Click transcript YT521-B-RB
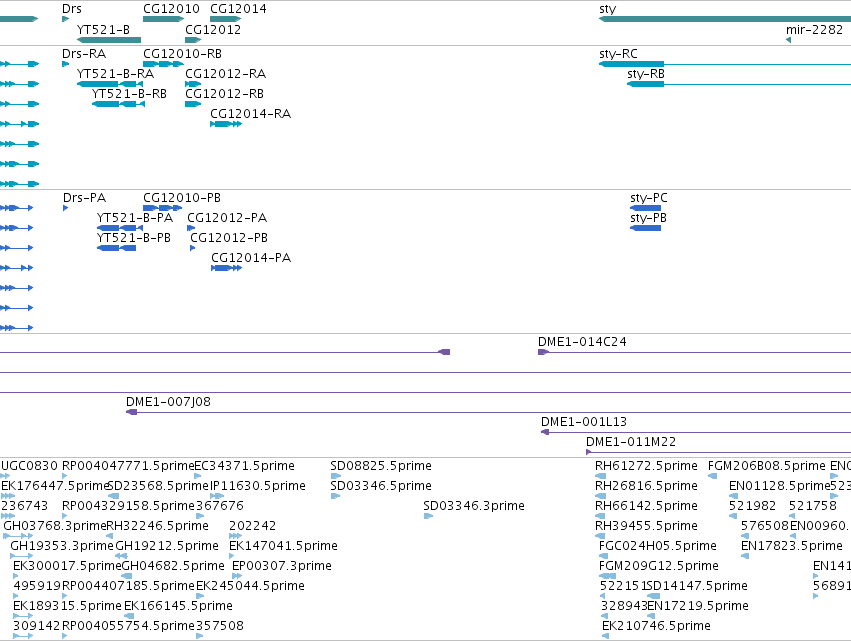 click(x=118, y=104)
